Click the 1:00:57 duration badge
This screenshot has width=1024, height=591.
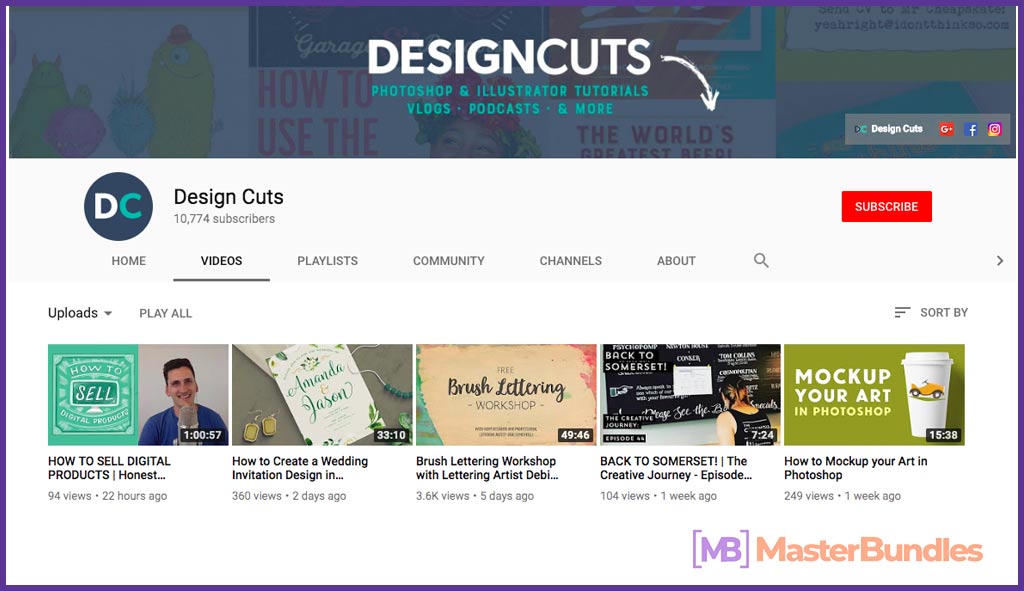202,435
